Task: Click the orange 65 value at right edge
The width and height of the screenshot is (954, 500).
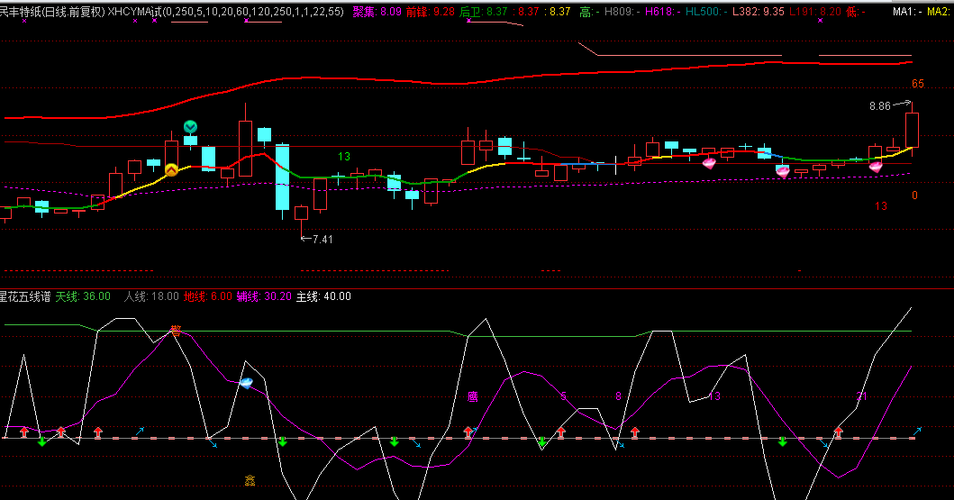Action: point(917,84)
